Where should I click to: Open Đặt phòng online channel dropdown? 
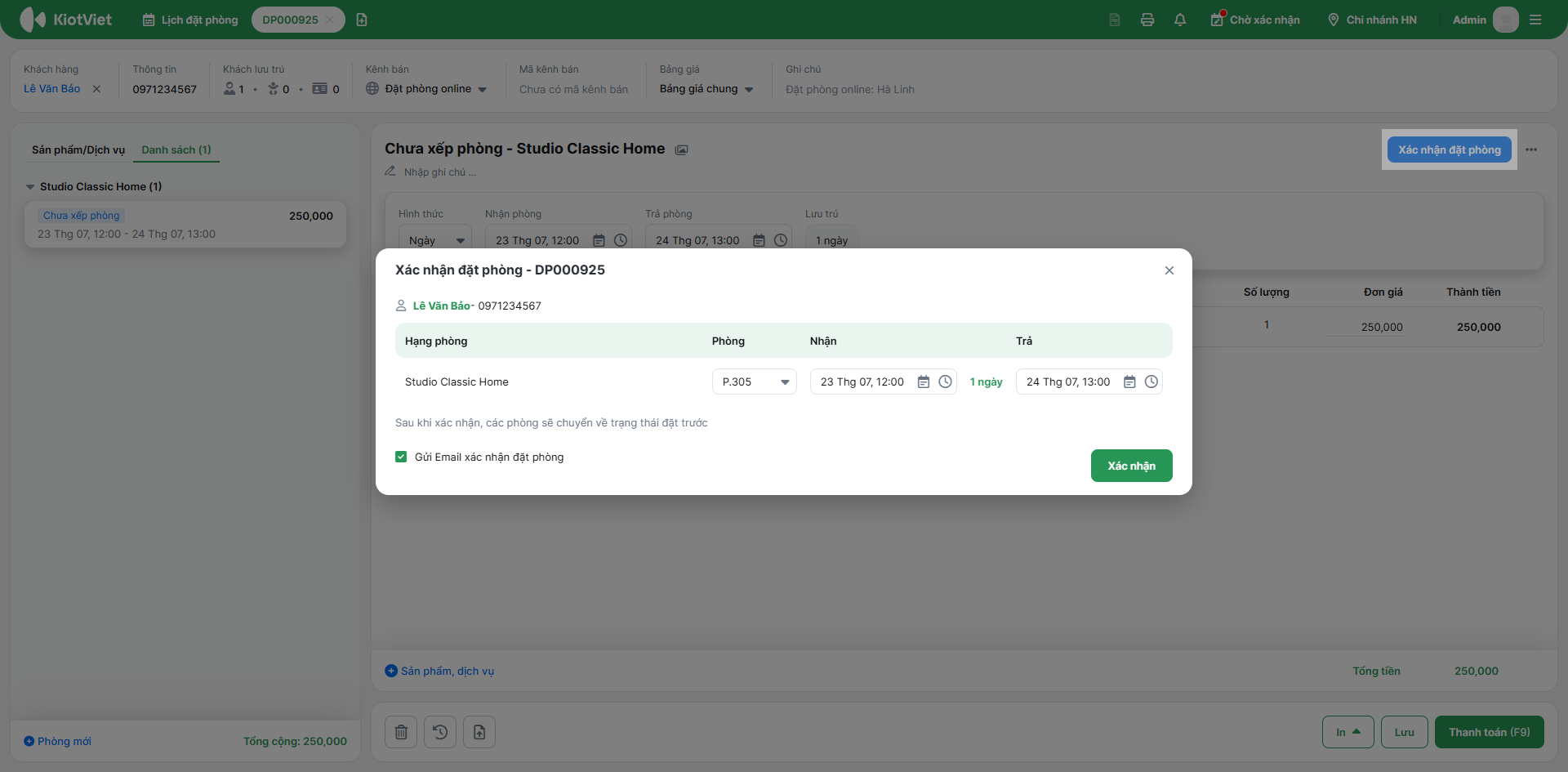[x=426, y=89]
